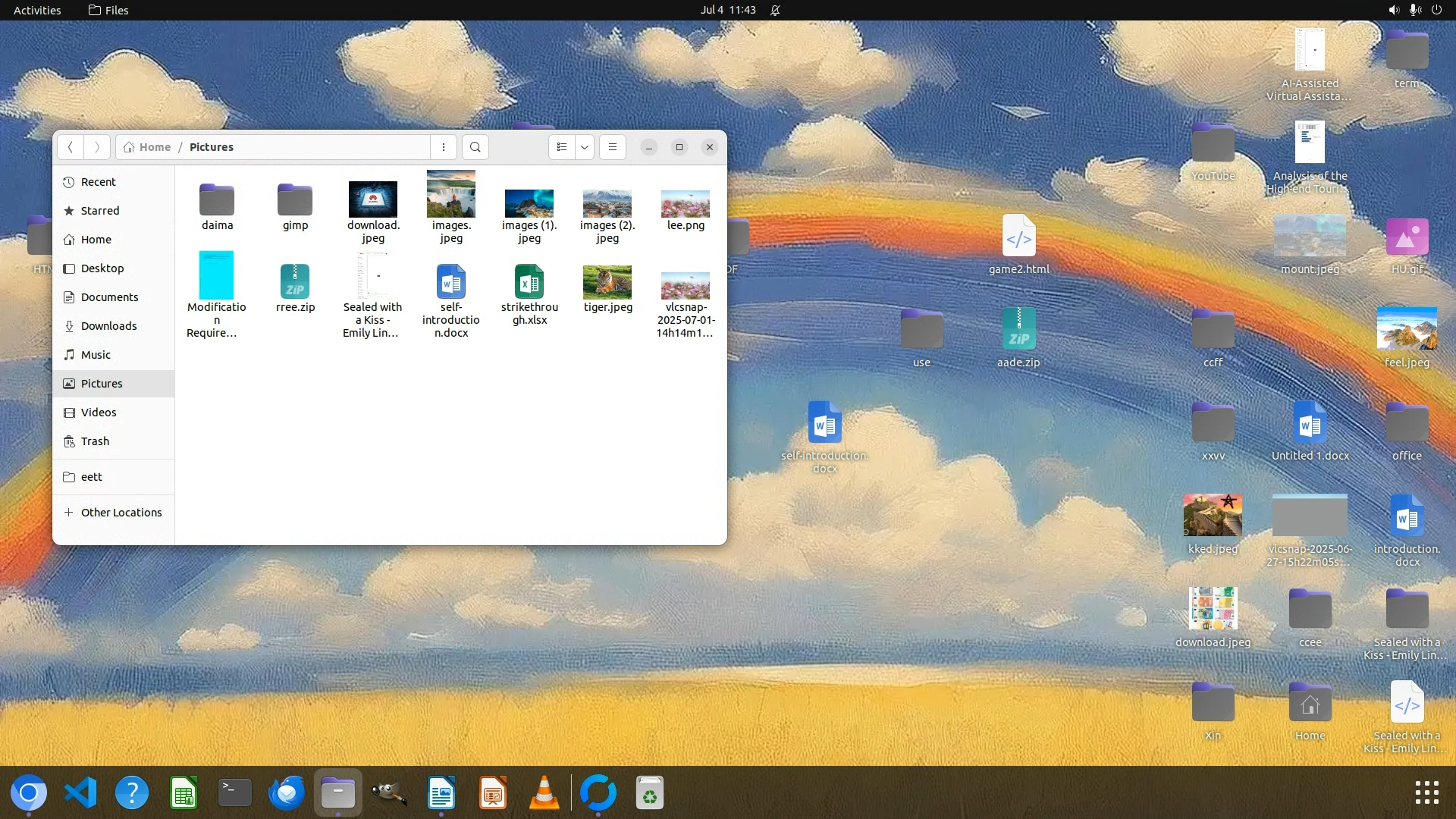
Task: Select the strikethrough.xlsx spreadsheet icon
Action: point(529,282)
